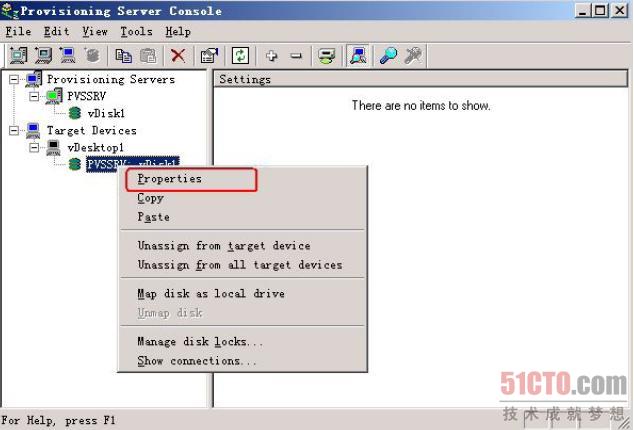Open the File menu

tap(18, 32)
